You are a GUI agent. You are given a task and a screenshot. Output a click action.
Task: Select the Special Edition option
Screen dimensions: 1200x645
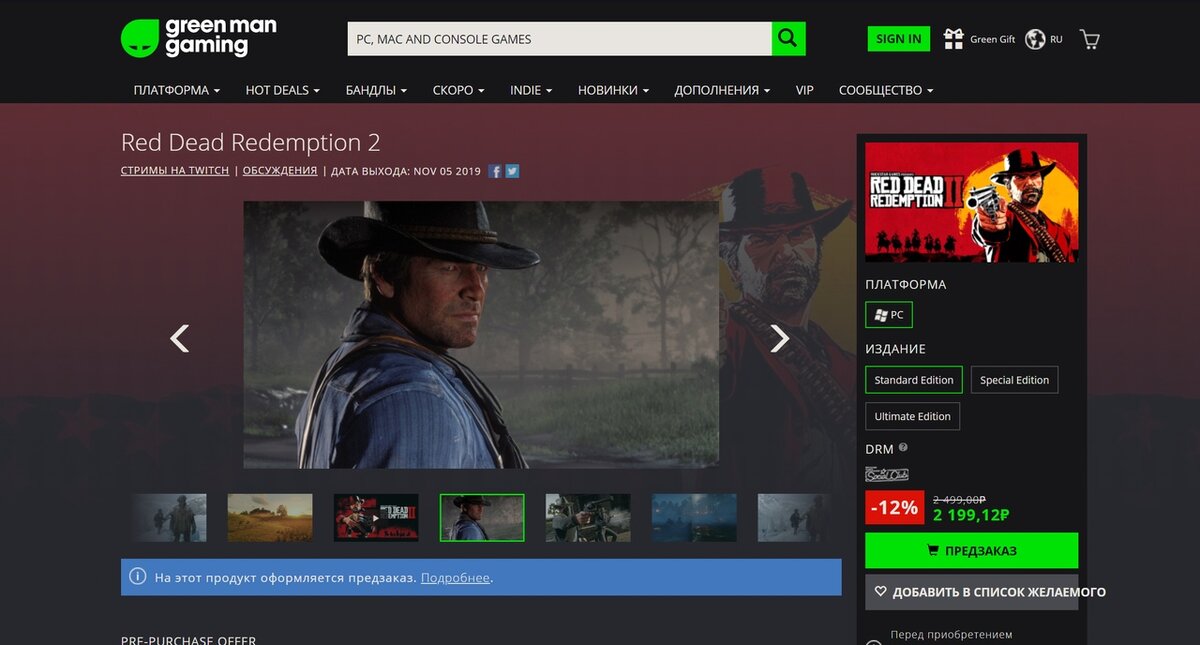point(1014,380)
